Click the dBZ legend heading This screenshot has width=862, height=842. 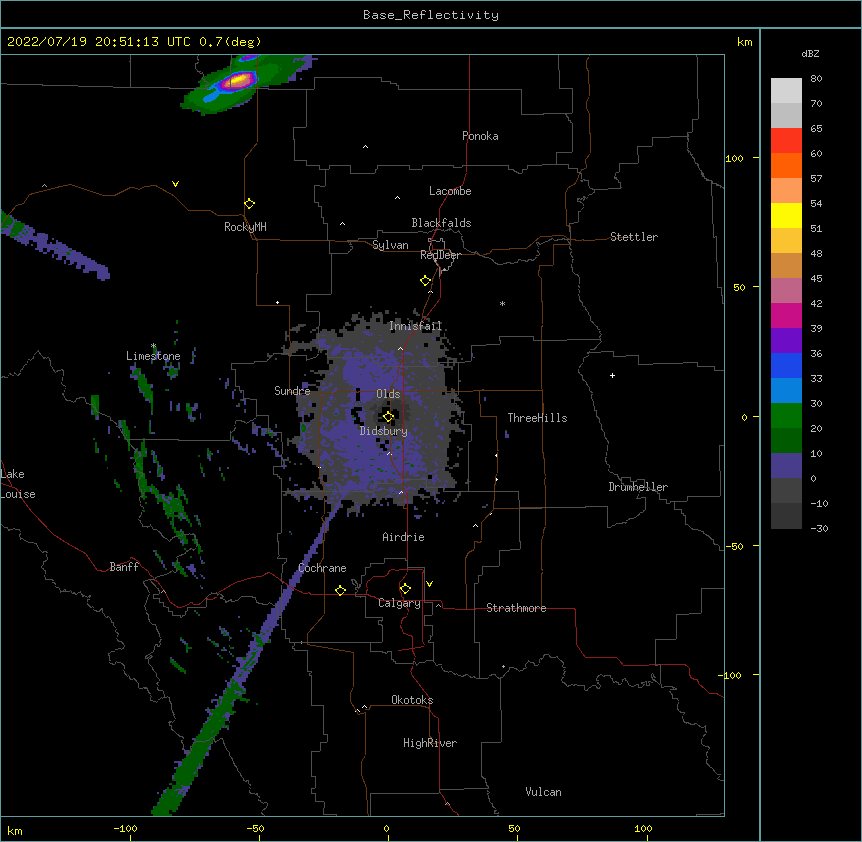810,54
